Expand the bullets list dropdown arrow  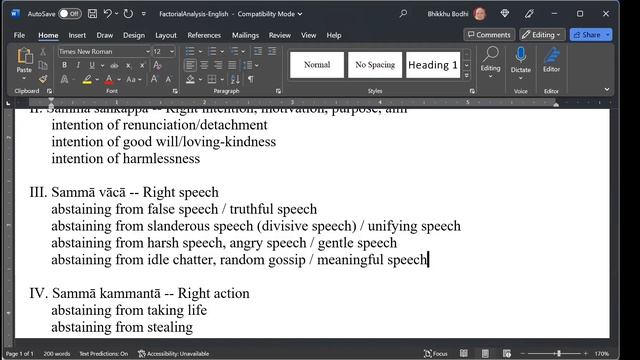click(x=200, y=52)
